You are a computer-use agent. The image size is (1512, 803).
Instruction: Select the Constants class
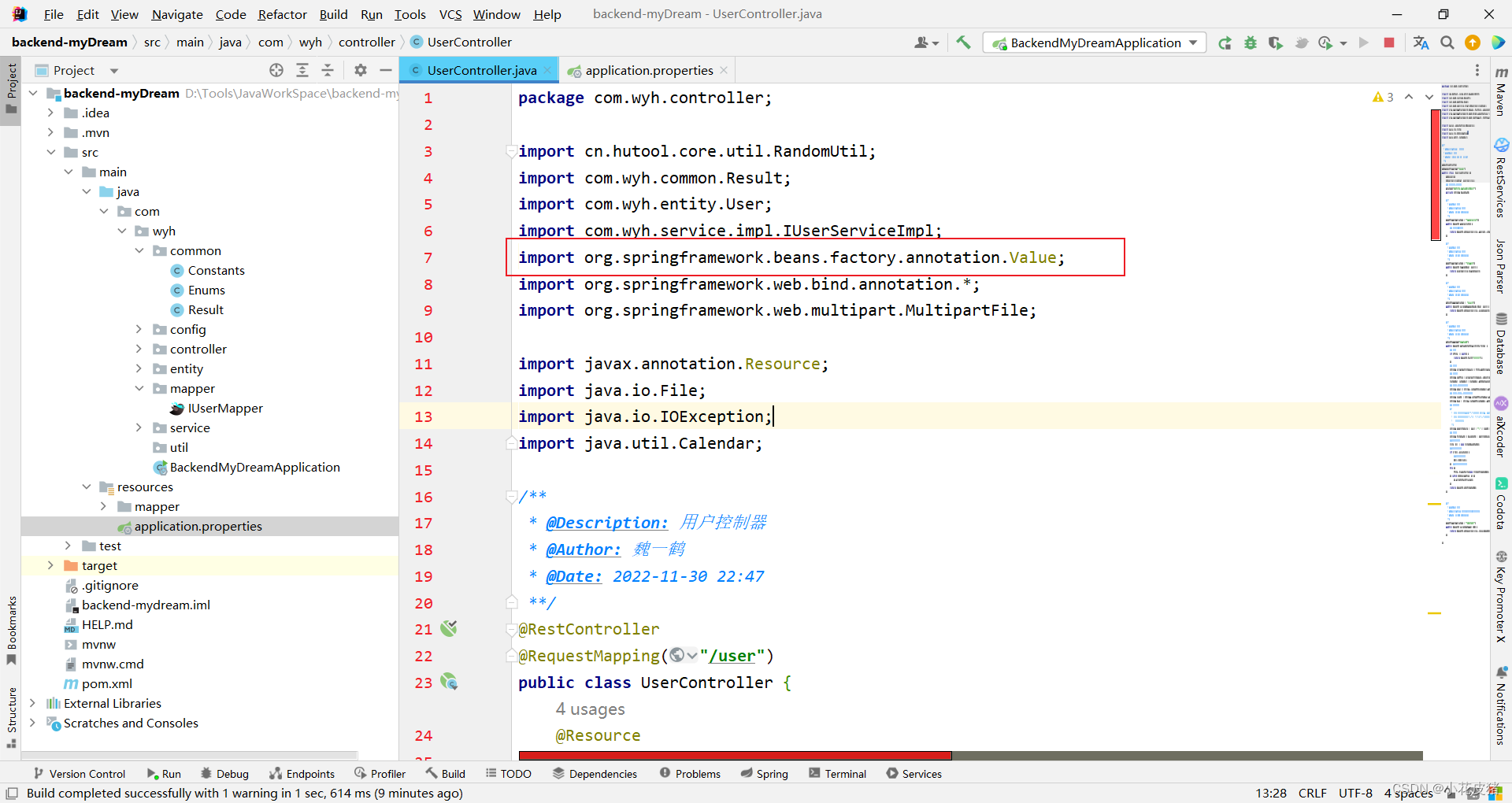coord(208,270)
